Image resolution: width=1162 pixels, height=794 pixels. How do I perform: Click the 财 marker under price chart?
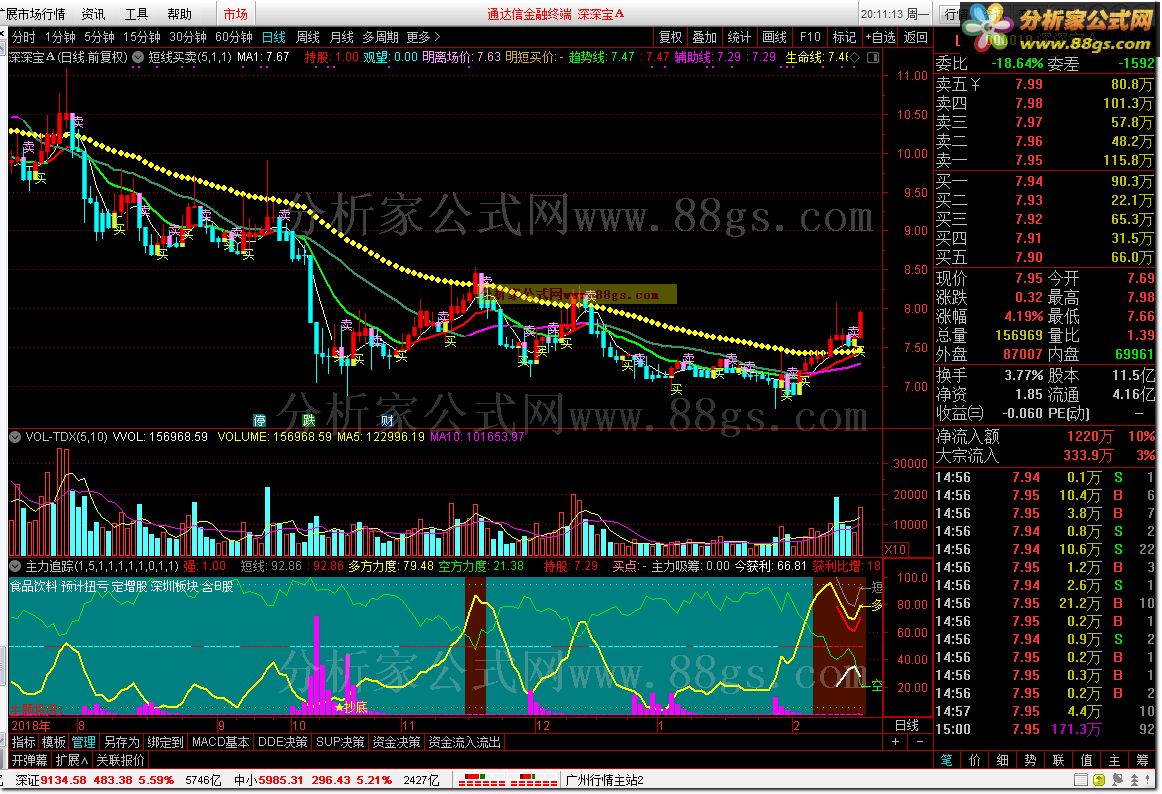tap(387, 420)
